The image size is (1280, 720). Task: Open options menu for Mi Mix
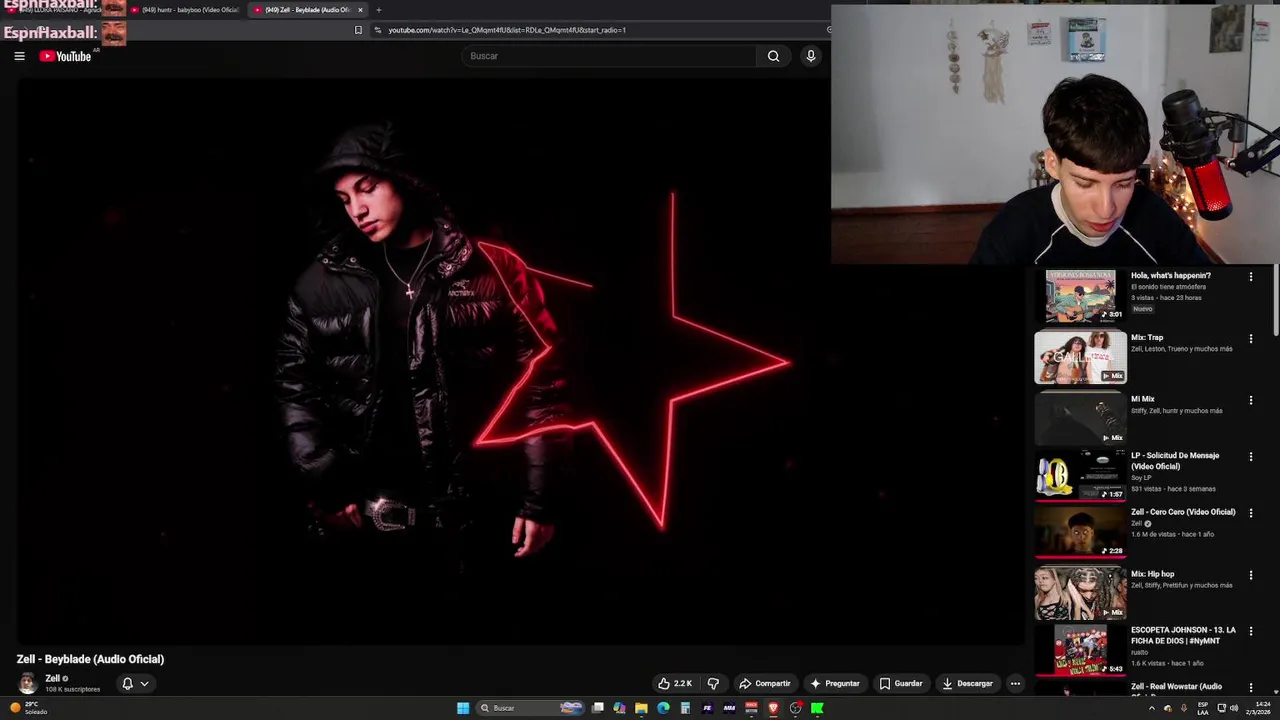click(x=1250, y=400)
